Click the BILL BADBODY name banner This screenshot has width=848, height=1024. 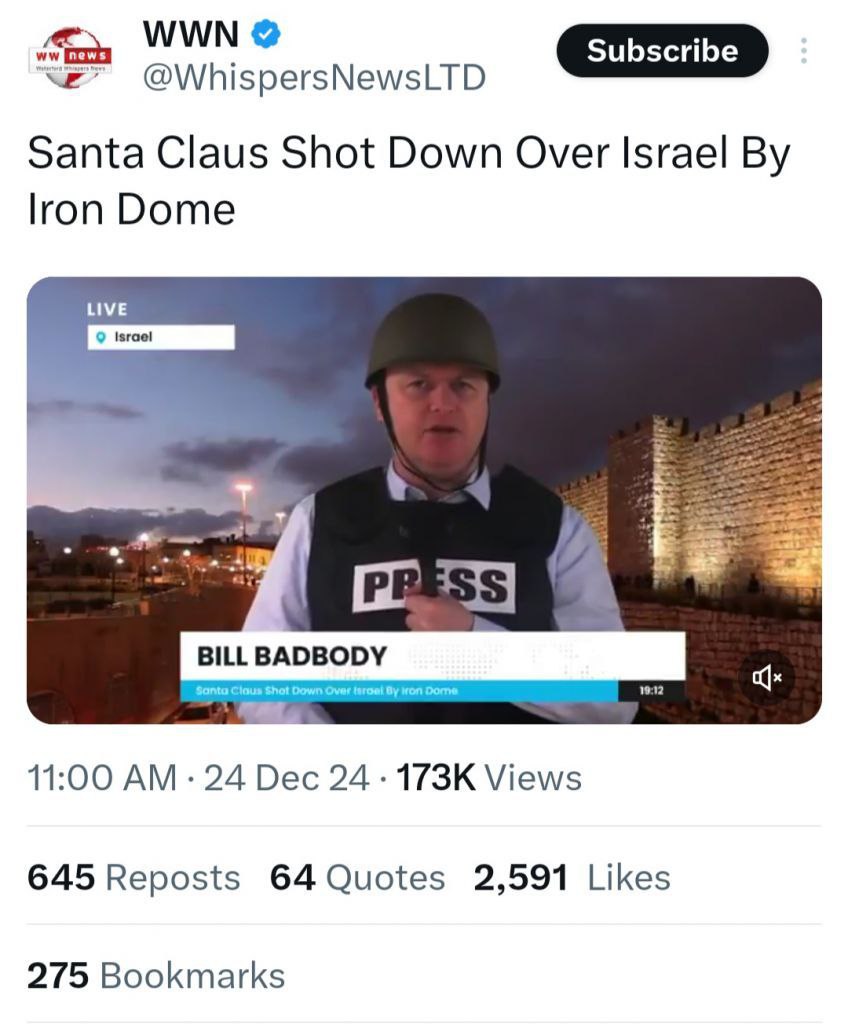(292, 656)
